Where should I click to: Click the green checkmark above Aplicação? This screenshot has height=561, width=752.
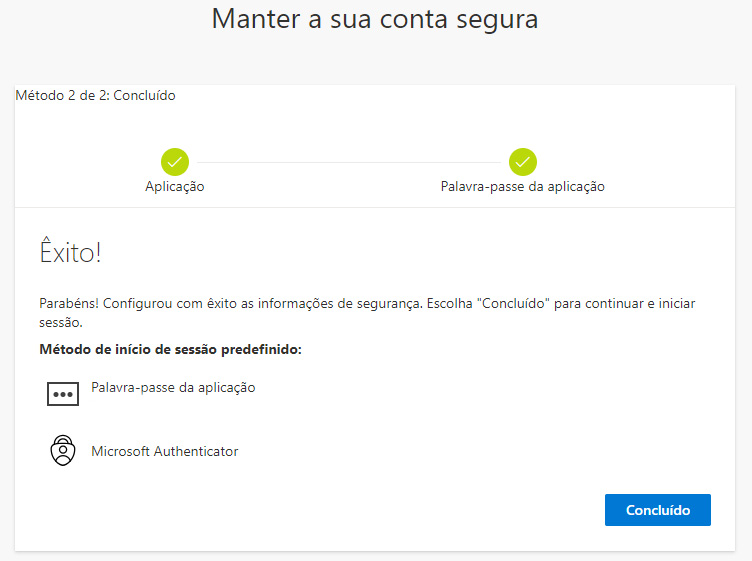(175, 161)
